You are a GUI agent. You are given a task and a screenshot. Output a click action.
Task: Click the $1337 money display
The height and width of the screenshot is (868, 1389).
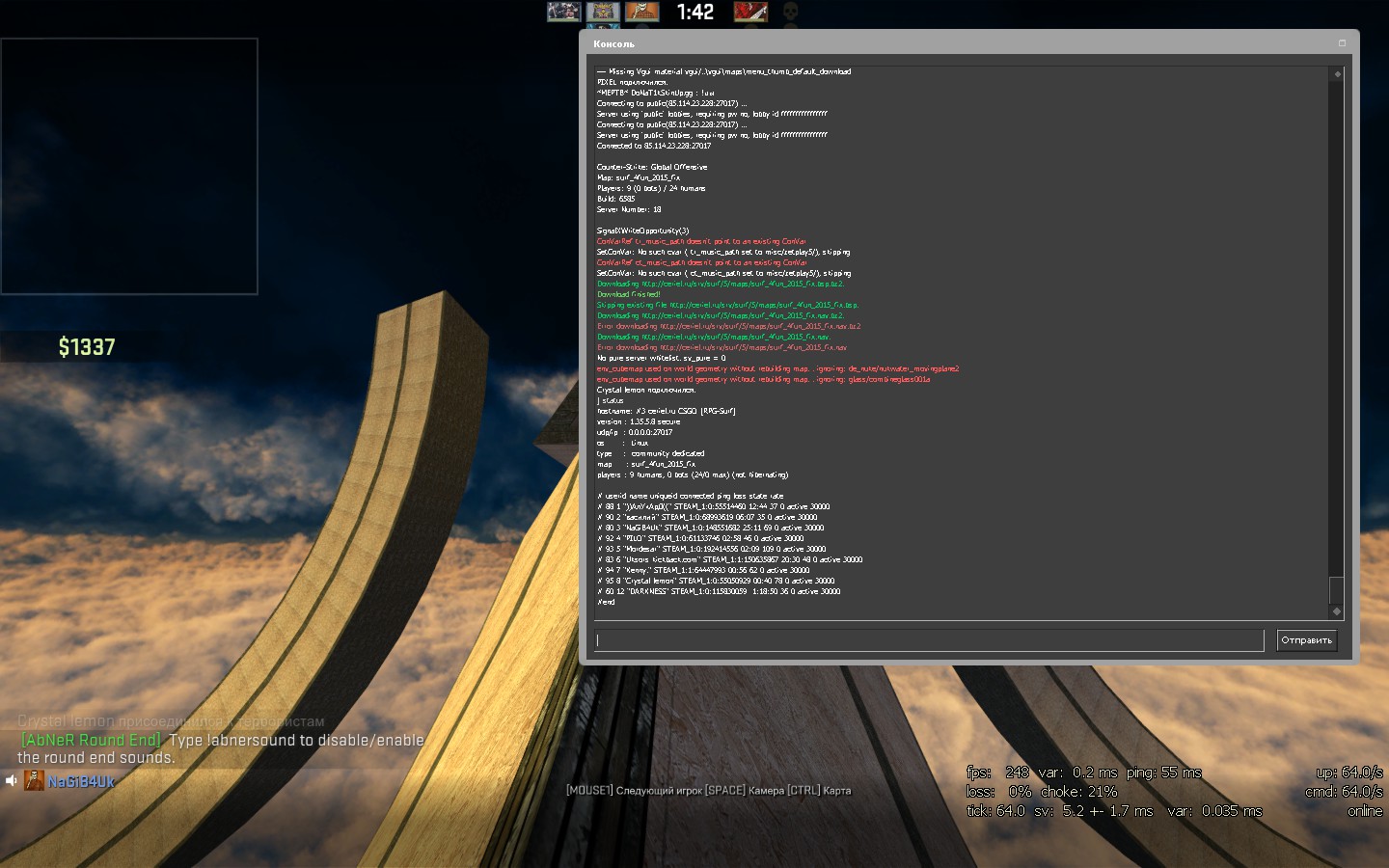[87, 347]
